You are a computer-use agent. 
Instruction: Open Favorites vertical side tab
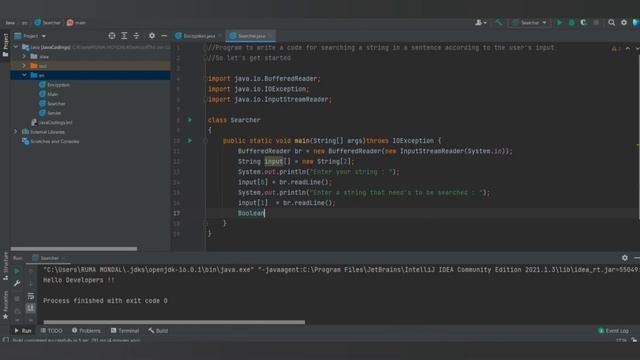coord(5,304)
